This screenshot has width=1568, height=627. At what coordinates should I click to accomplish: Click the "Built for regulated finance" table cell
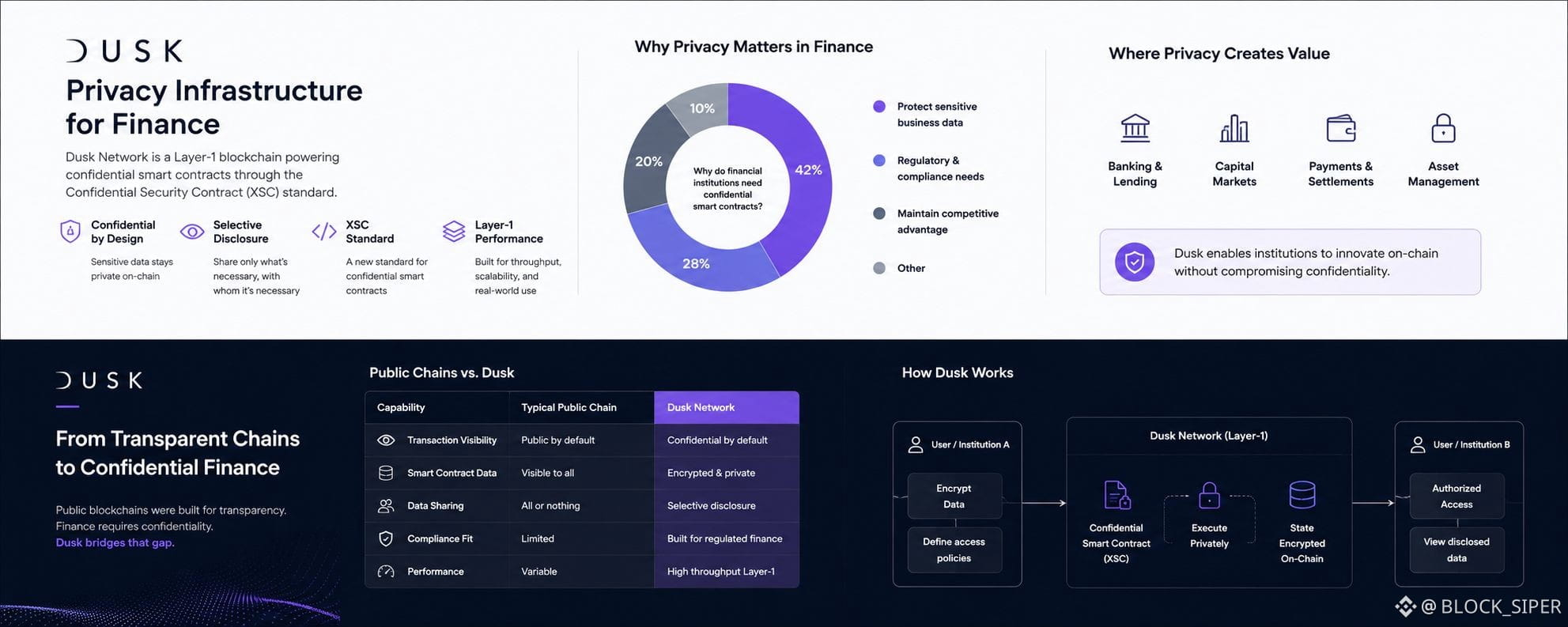click(x=725, y=538)
